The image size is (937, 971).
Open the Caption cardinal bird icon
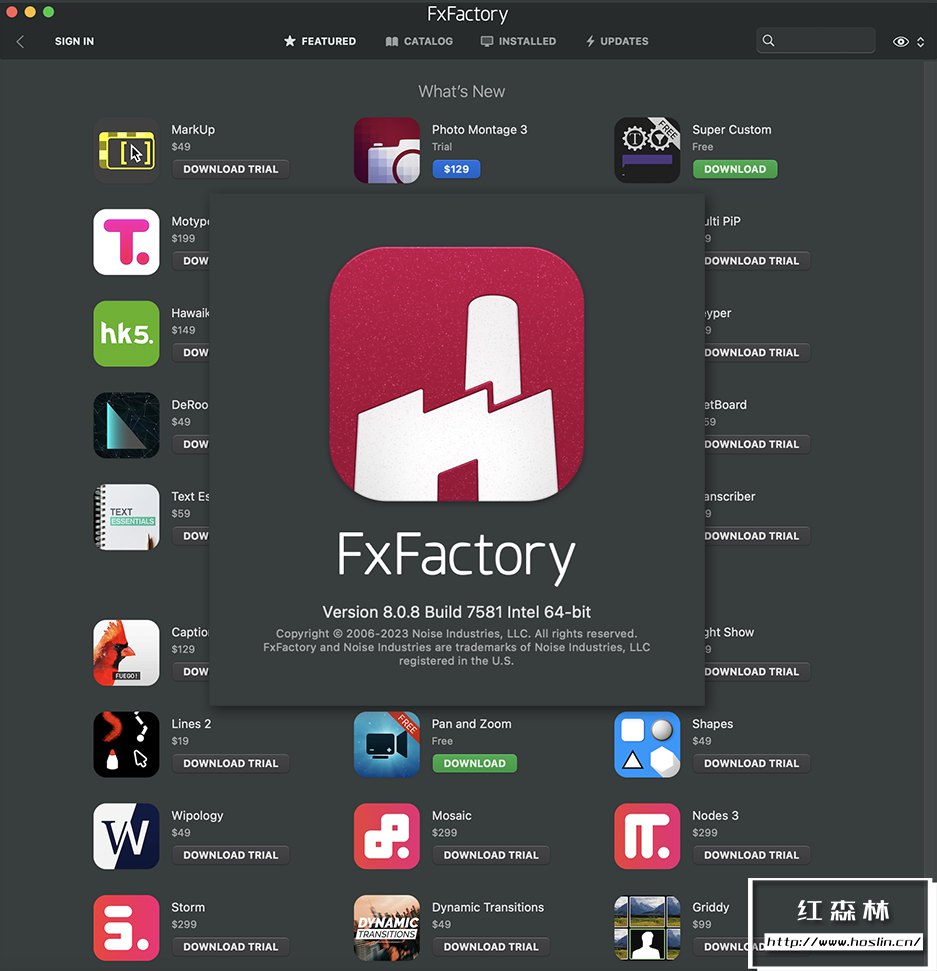(126, 653)
